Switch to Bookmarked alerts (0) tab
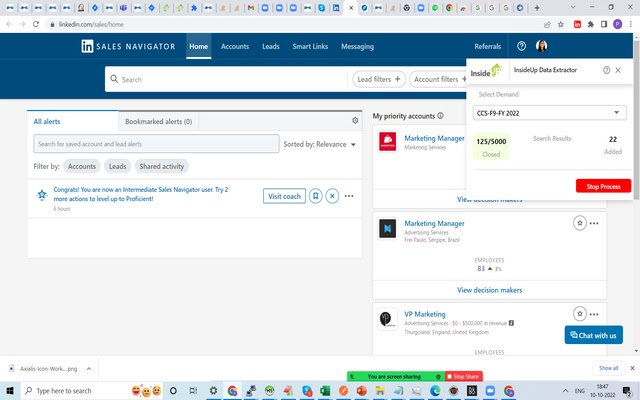640x400 pixels. 158,121
